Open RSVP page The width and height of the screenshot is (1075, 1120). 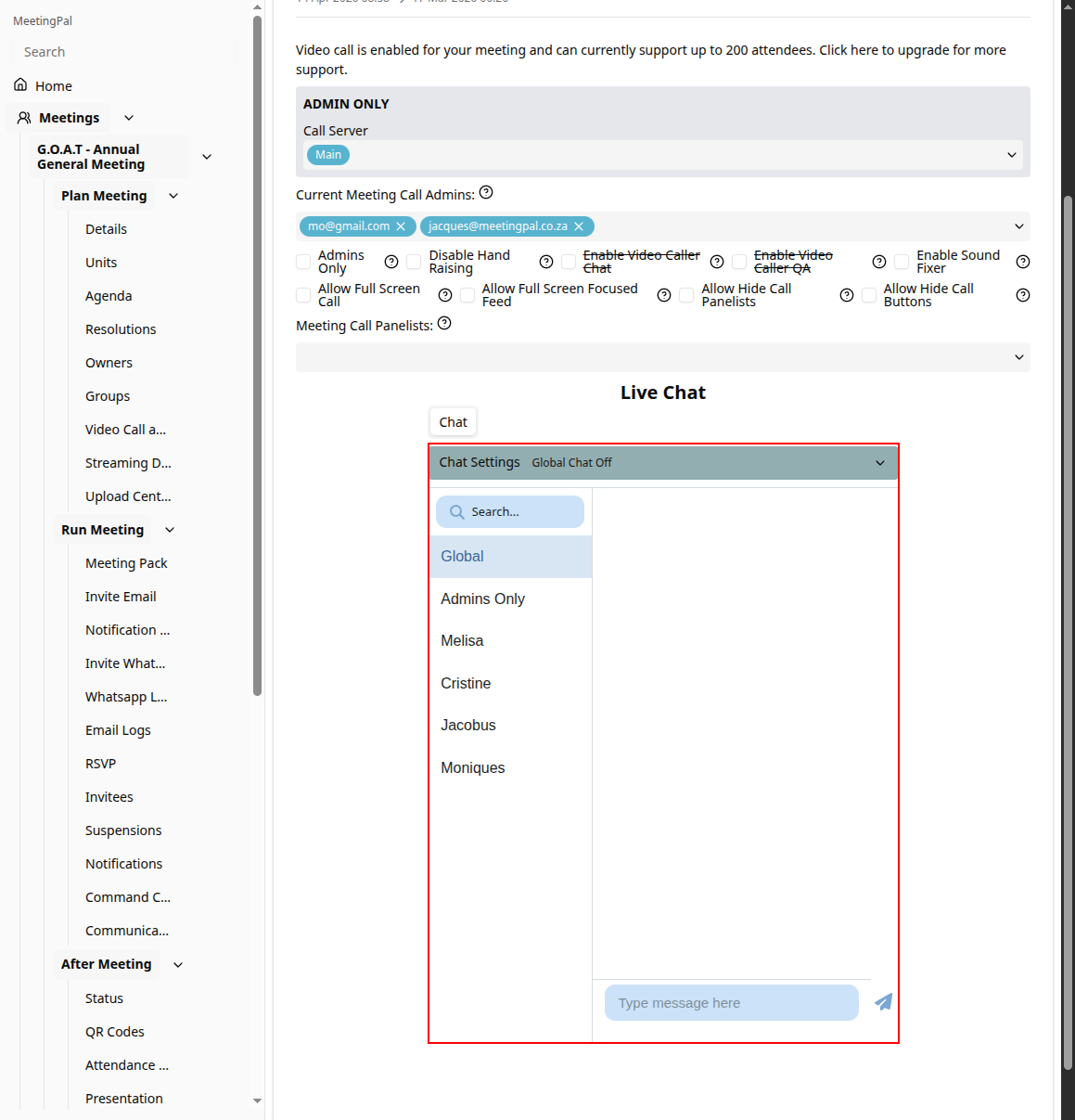click(100, 764)
